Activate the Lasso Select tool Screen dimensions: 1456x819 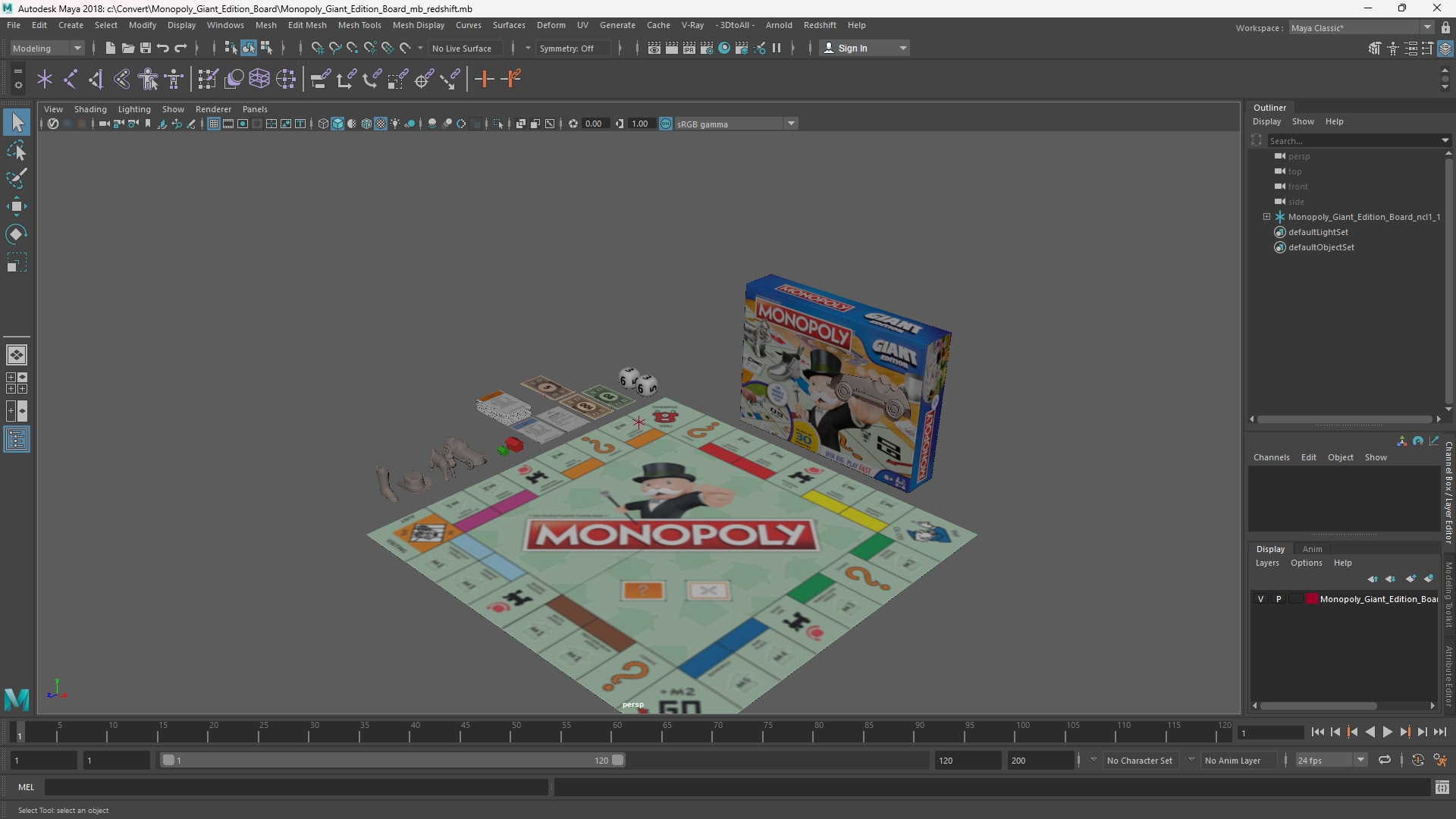pyautogui.click(x=17, y=150)
